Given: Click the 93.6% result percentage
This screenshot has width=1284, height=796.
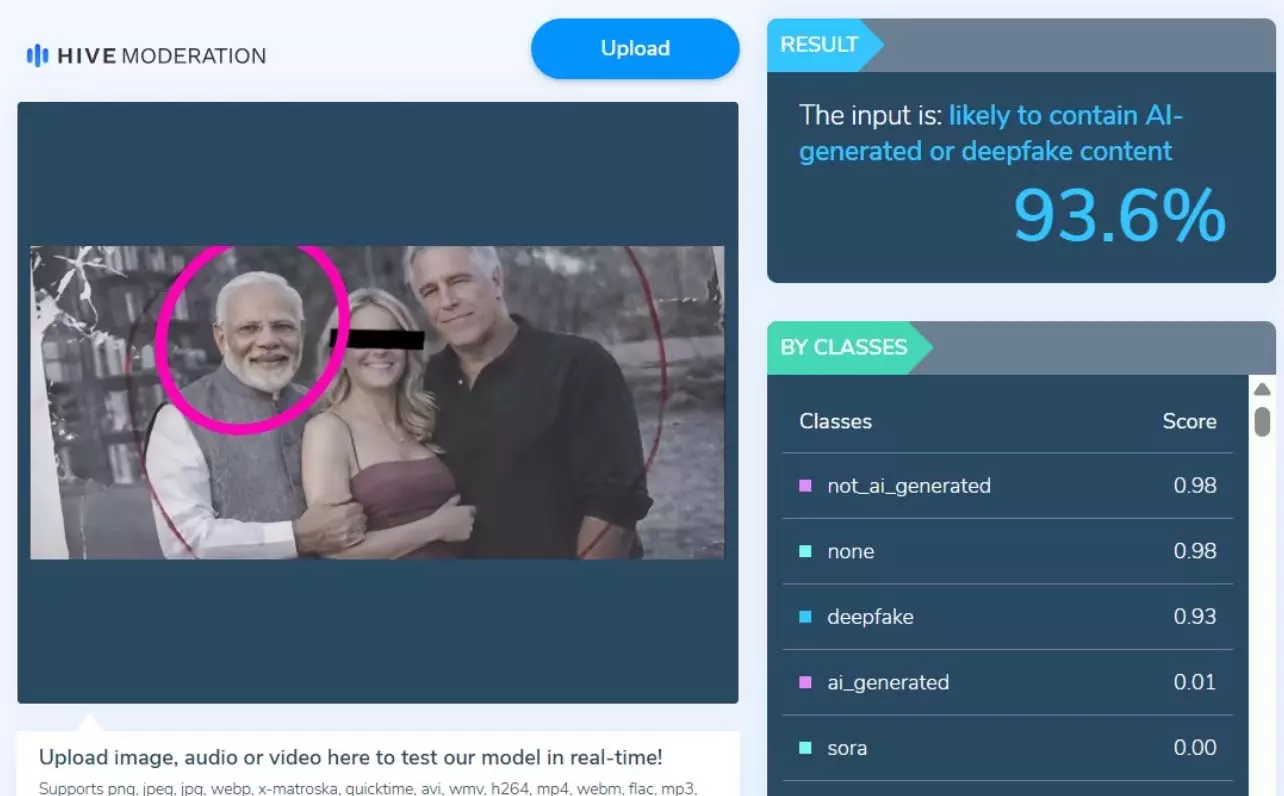Looking at the screenshot, I should click(x=1119, y=216).
